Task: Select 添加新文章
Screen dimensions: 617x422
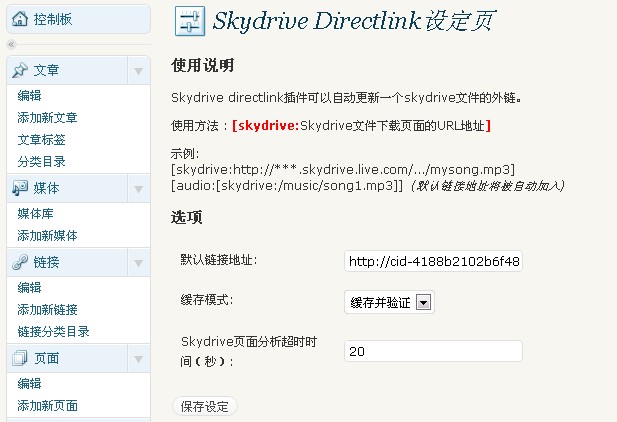Action: pyautogui.click(x=47, y=118)
